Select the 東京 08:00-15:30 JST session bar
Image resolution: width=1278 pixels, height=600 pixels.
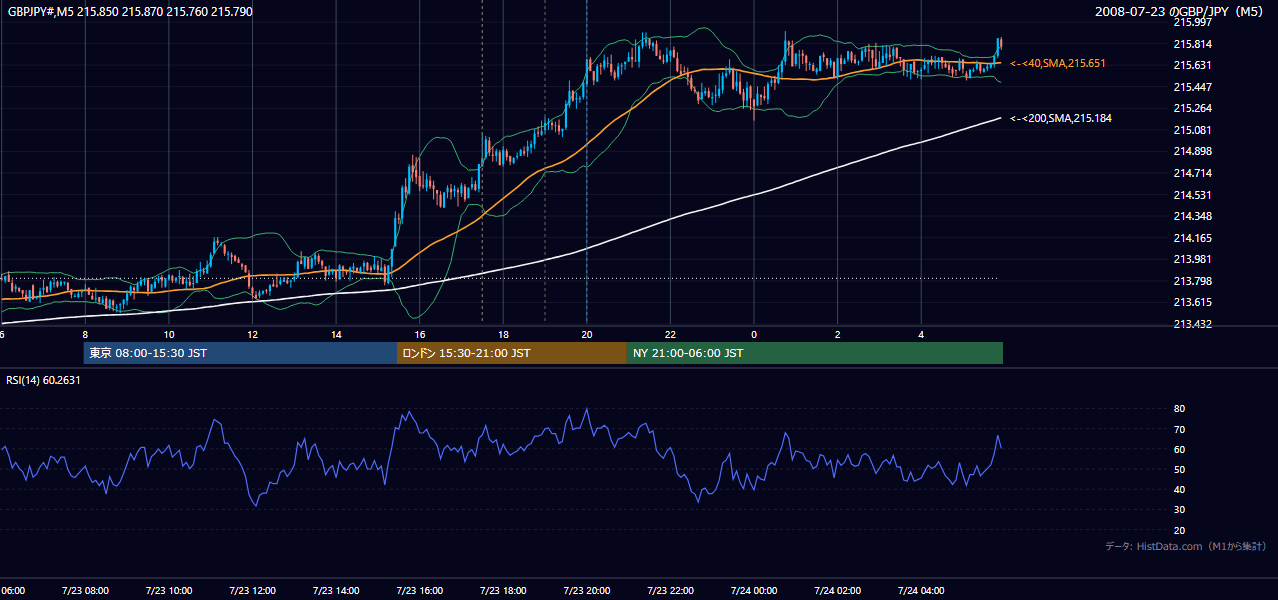241,353
